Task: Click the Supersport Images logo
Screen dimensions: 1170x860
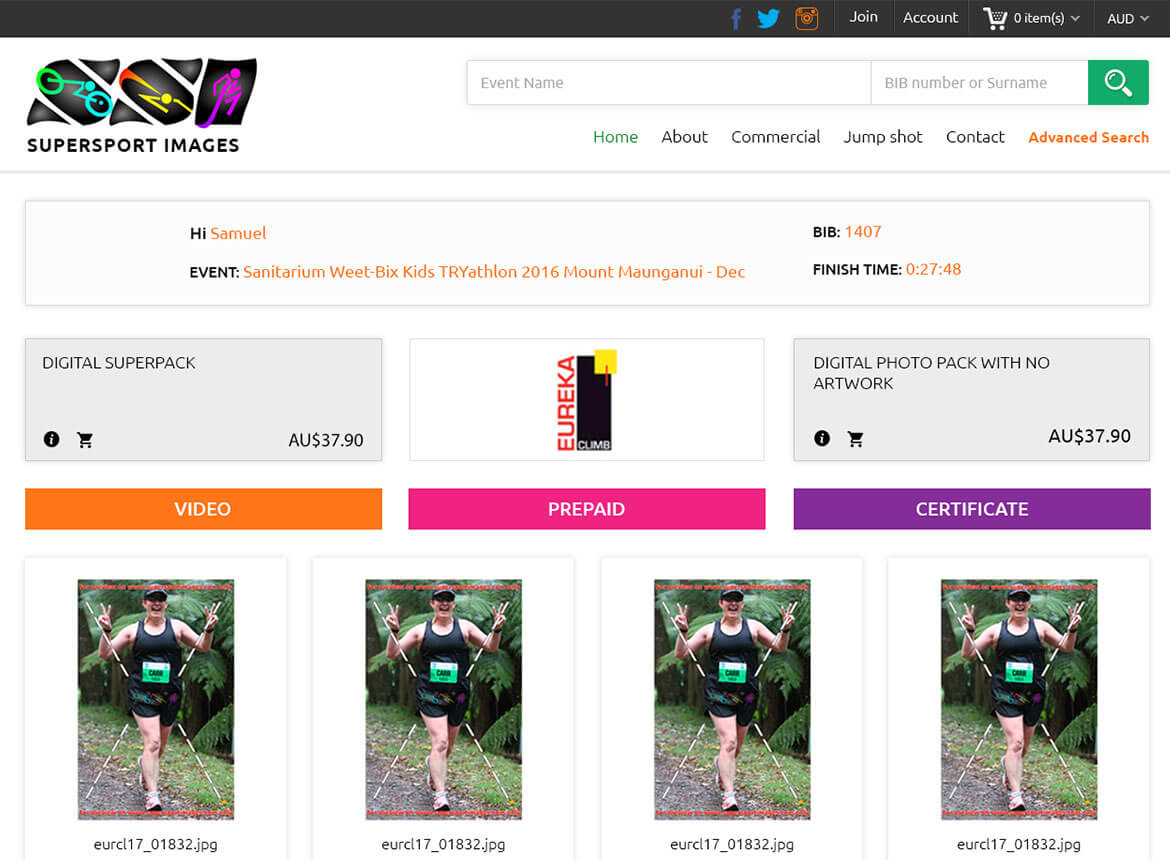Action: click(x=141, y=105)
